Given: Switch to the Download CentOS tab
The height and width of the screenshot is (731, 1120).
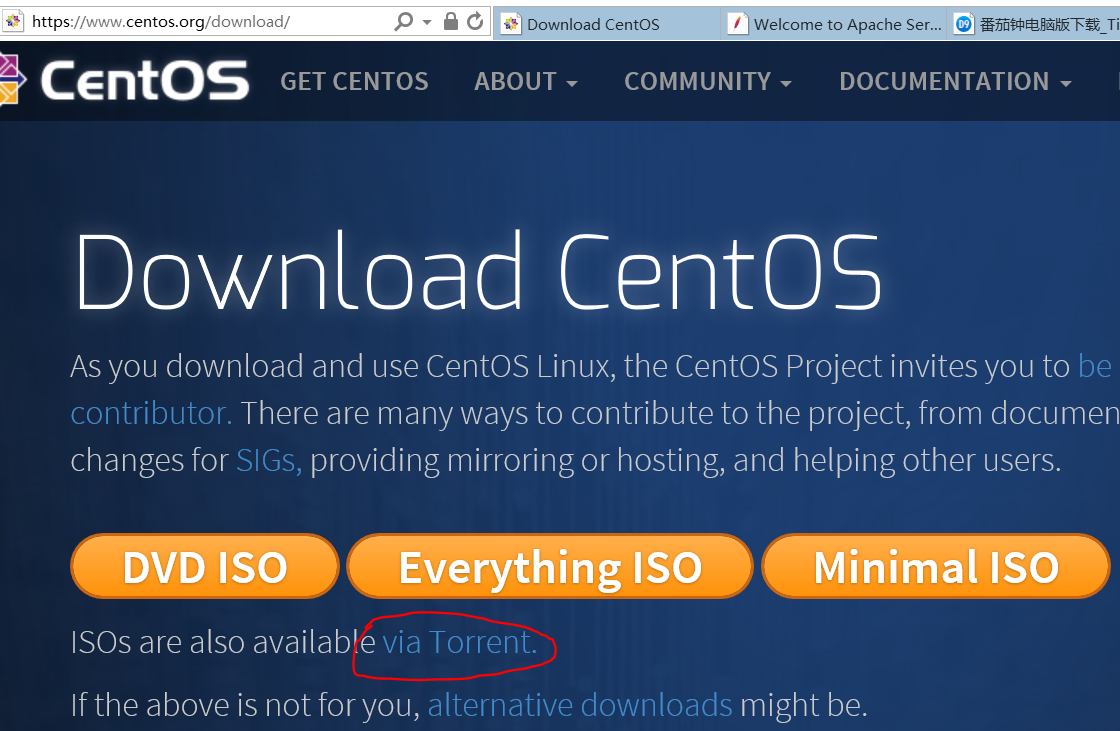Looking at the screenshot, I should (607, 24).
